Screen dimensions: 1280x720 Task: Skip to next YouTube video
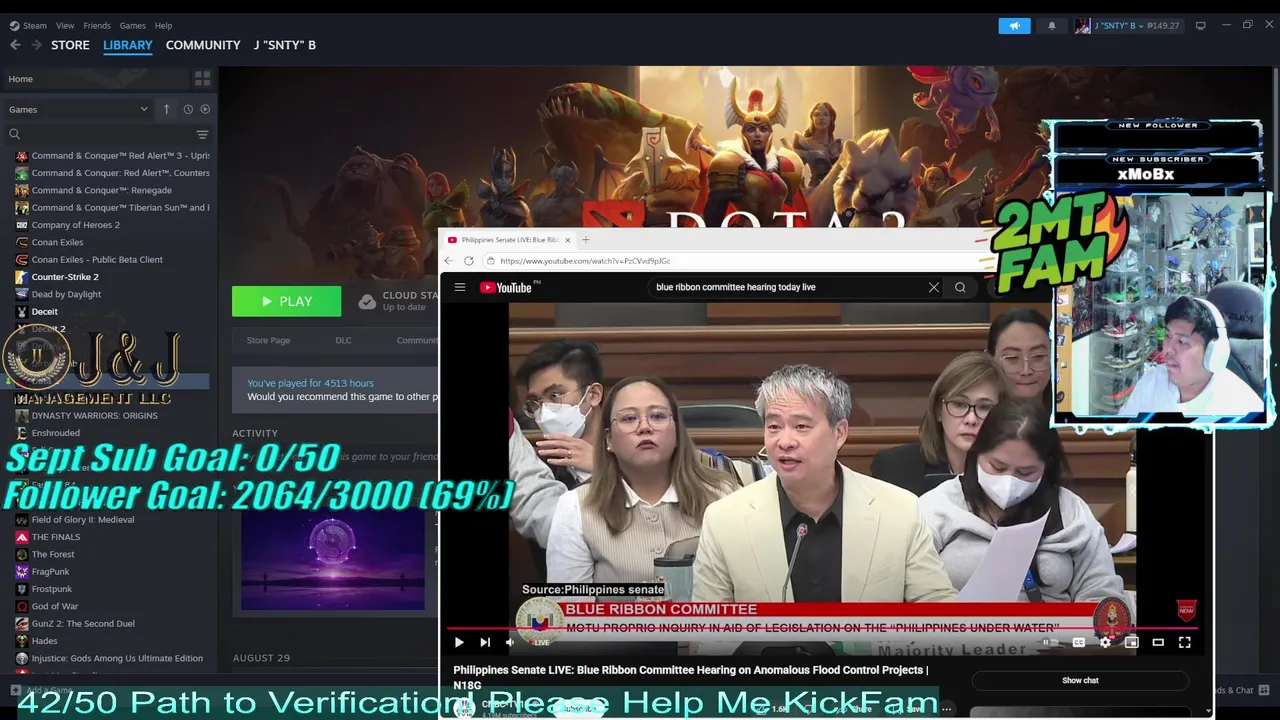[485, 643]
